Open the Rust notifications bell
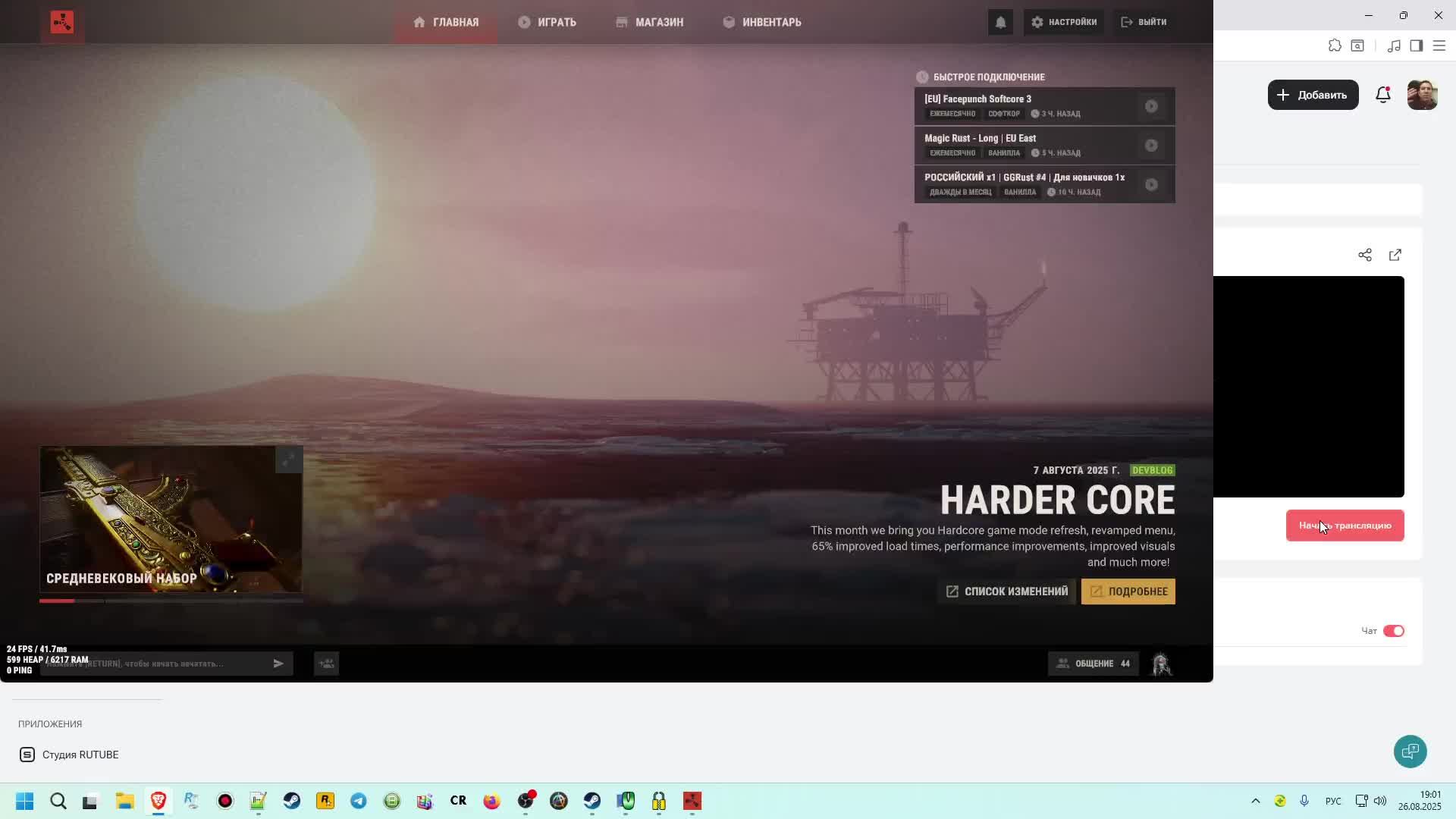Image resolution: width=1456 pixels, height=819 pixels. (1000, 22)
